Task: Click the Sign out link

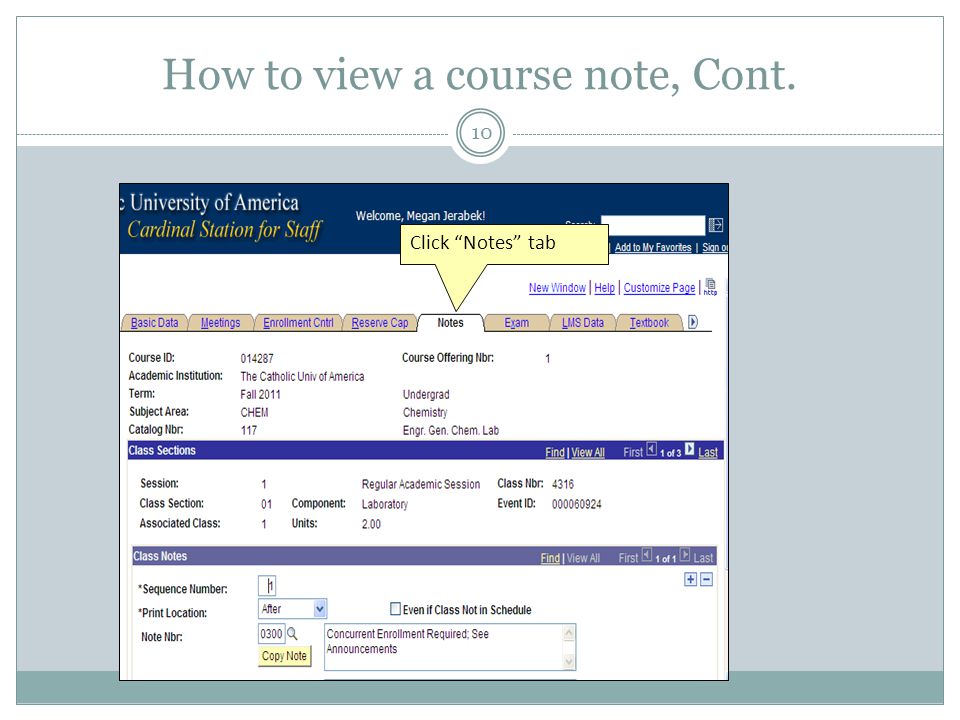Action: pos(714,247)
